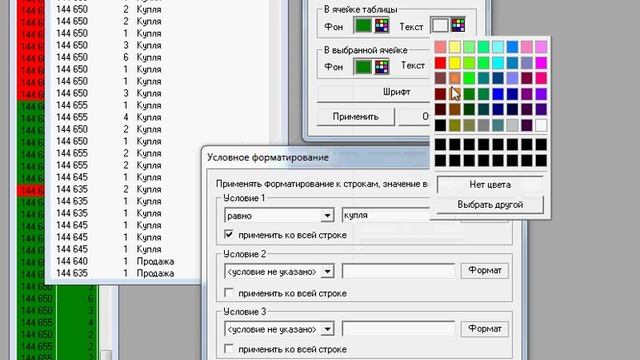The height and width of the screenshot is (360, 640).
Task: Click the Условное форматирование title bar
Action: point(316,158)
